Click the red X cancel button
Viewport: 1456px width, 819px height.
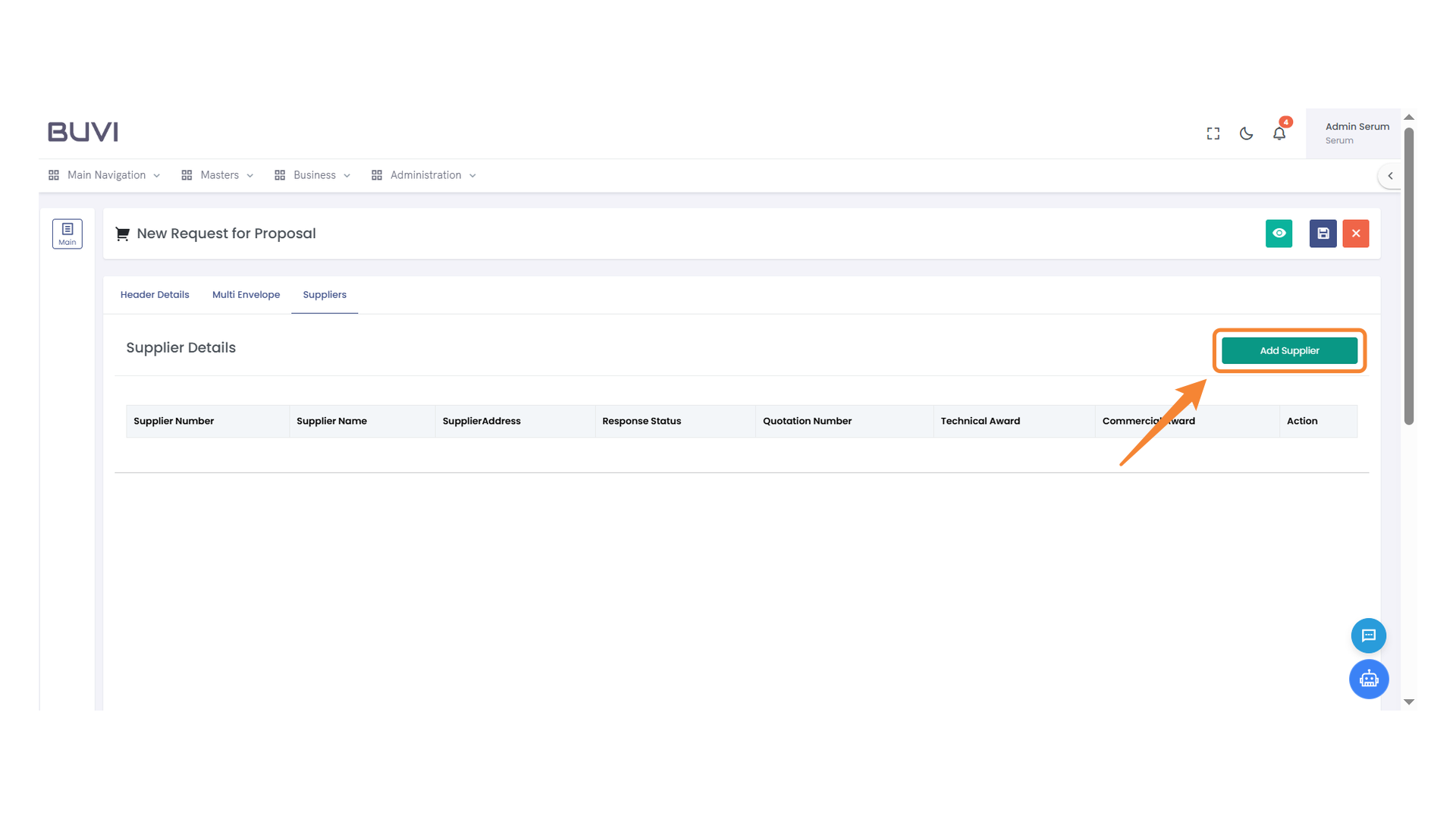coord(1356,234)
